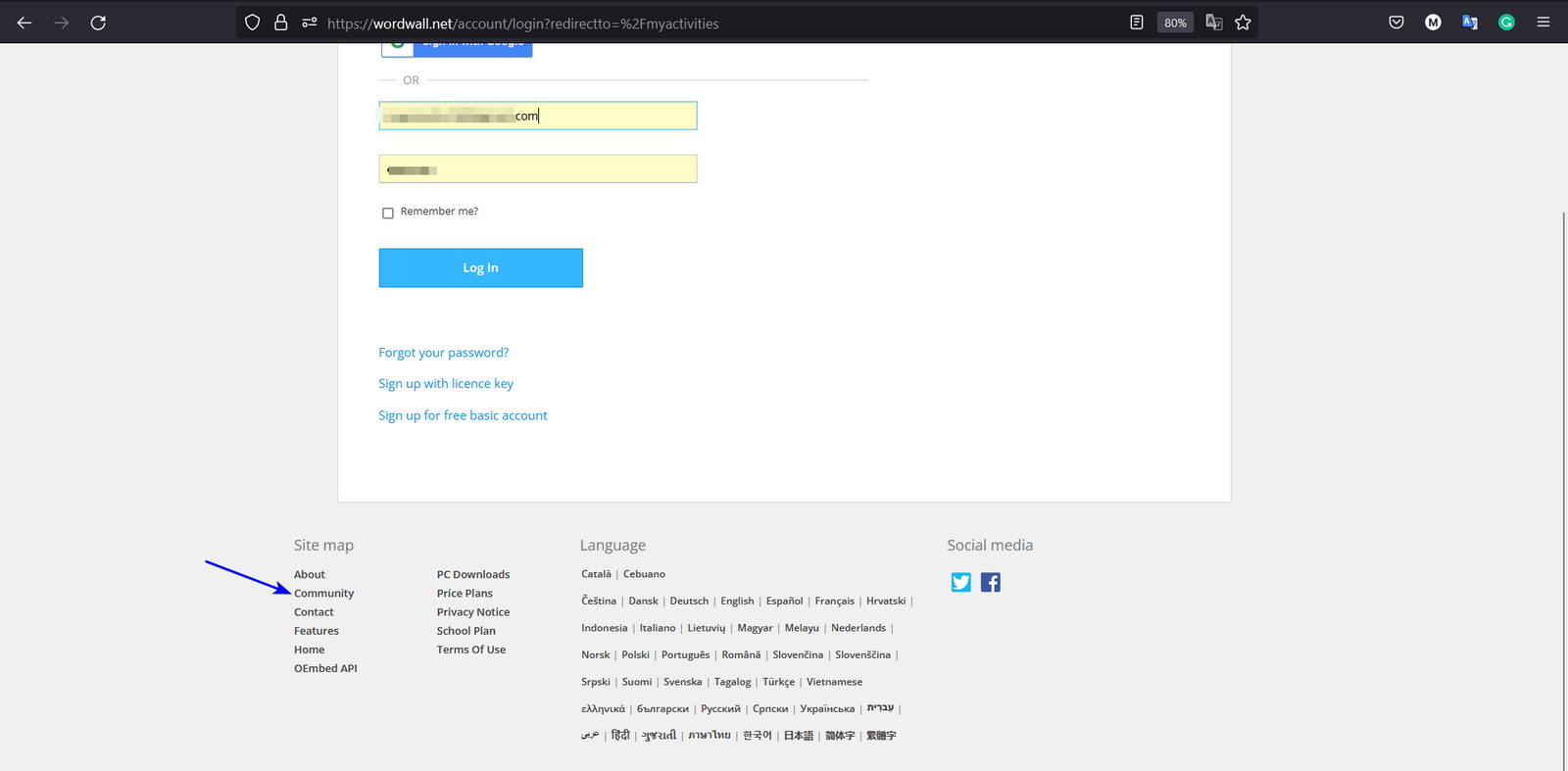The width and height of the screenshot is (1568, 771).
Task: Open Price Plans in site map
Action: (x=465, y=594)
